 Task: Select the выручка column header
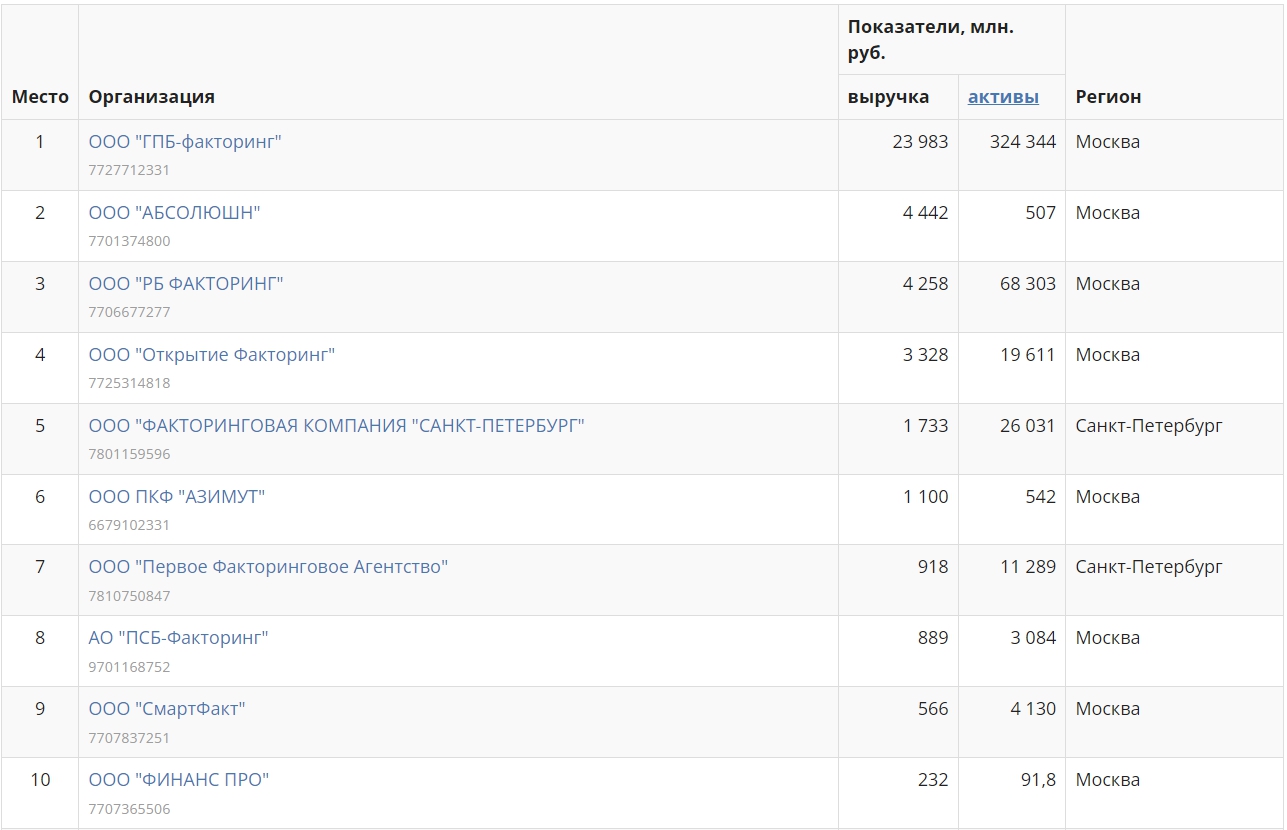tap(889, 97)
